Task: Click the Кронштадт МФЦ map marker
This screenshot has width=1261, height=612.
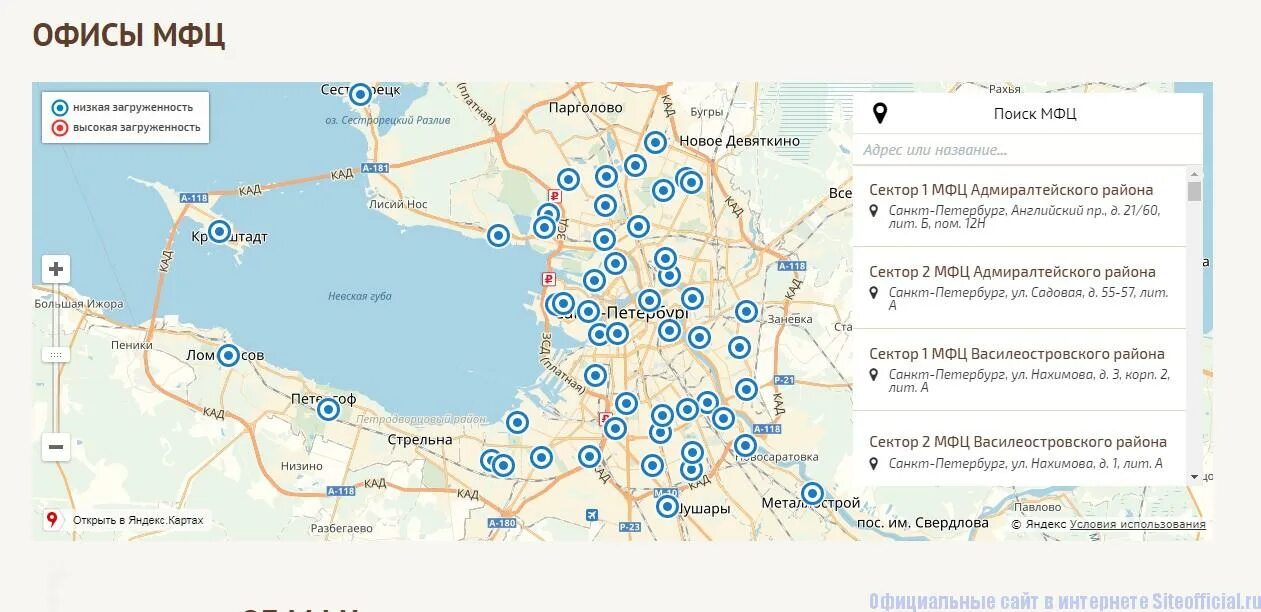Action: 219,231
